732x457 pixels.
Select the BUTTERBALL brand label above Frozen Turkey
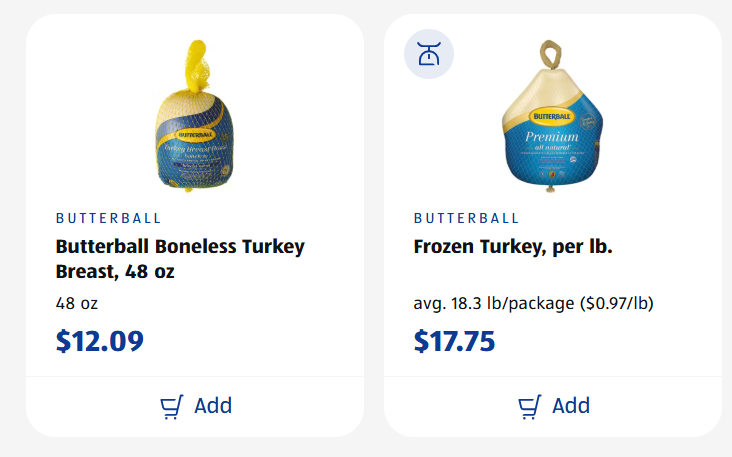[x=466, y=218]
